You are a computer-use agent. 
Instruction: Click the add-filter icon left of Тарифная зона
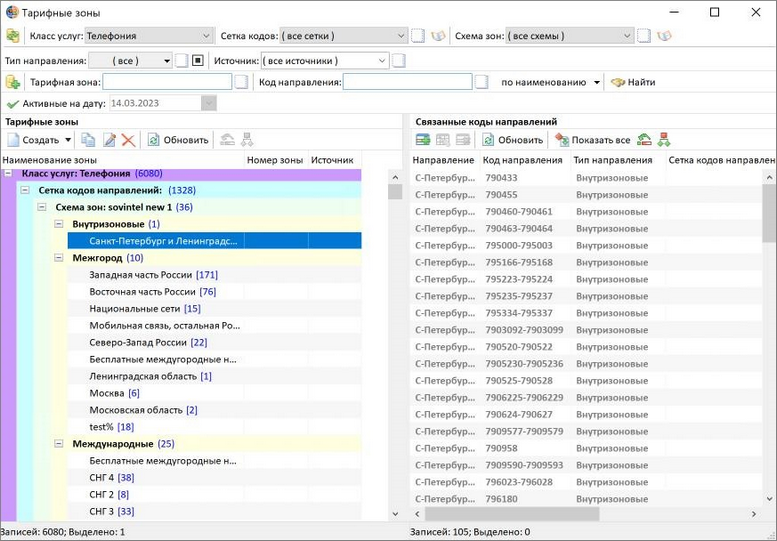(x=13, y=82)
